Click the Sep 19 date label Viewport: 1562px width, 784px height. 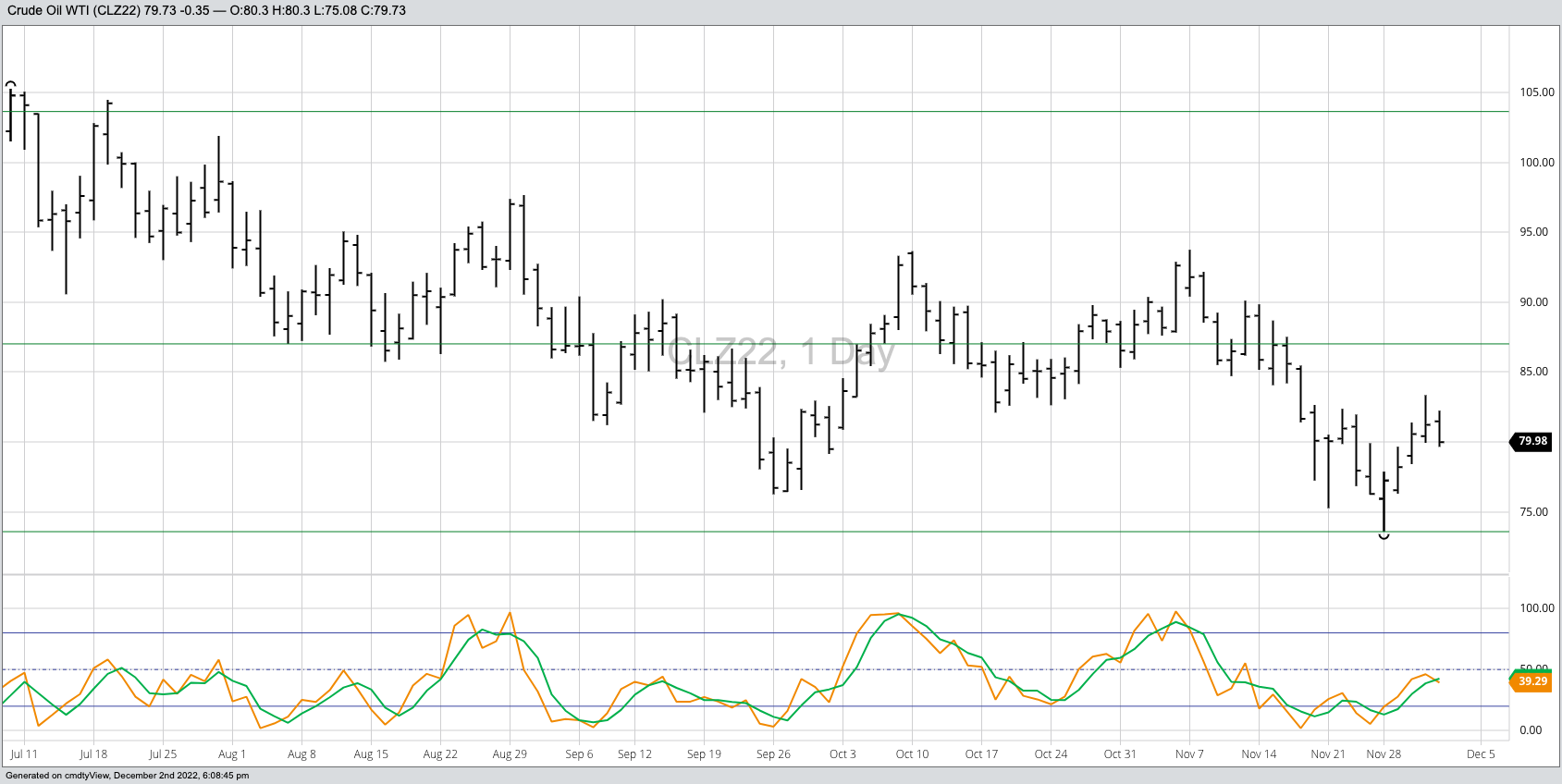click(704, 754)
